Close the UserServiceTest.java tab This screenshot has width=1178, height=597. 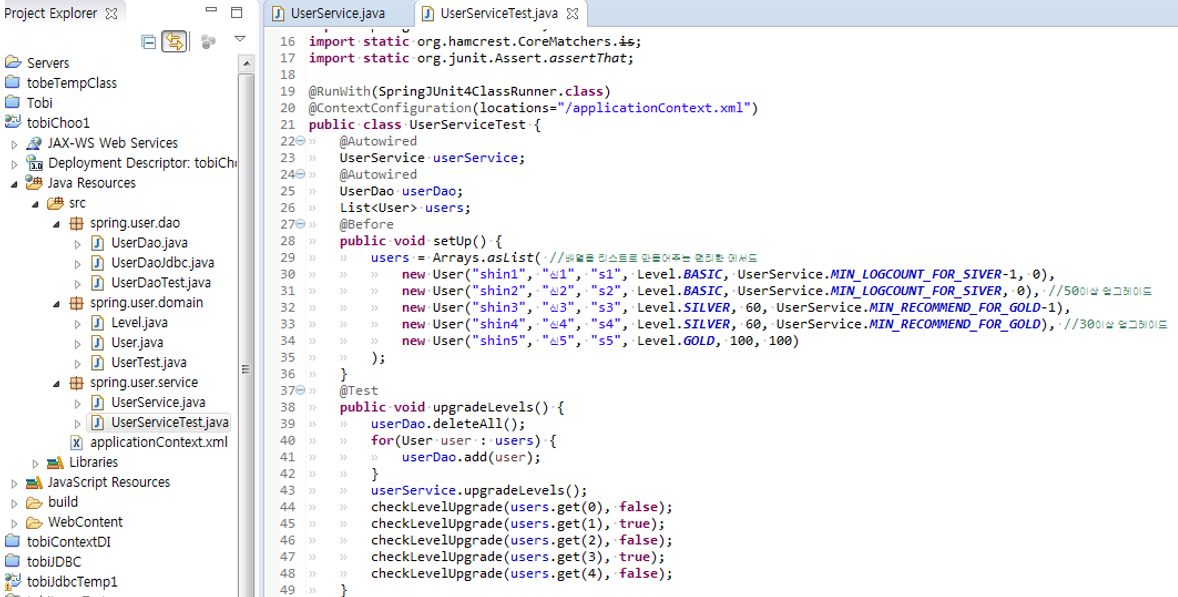(x=572, y=14)
